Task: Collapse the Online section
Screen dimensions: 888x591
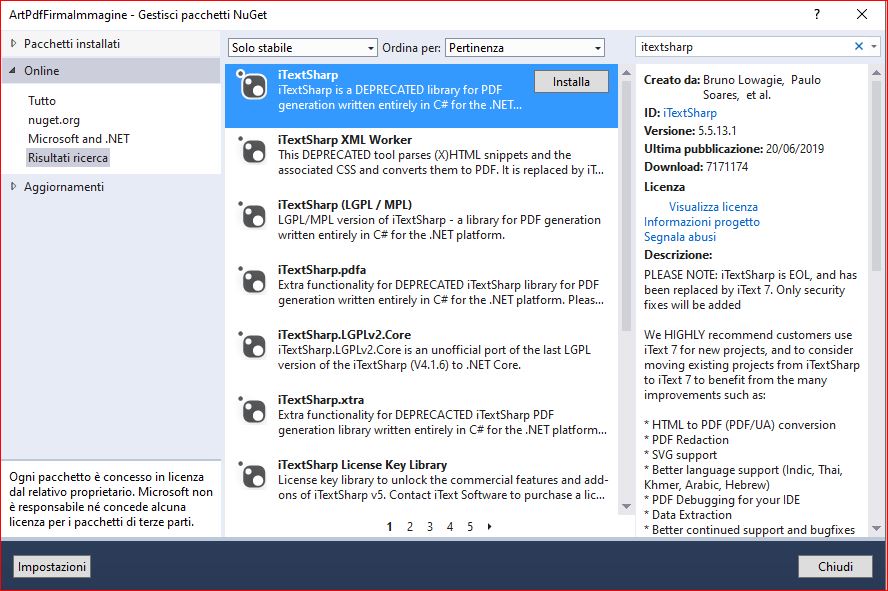Action: (x=12, y=71)
